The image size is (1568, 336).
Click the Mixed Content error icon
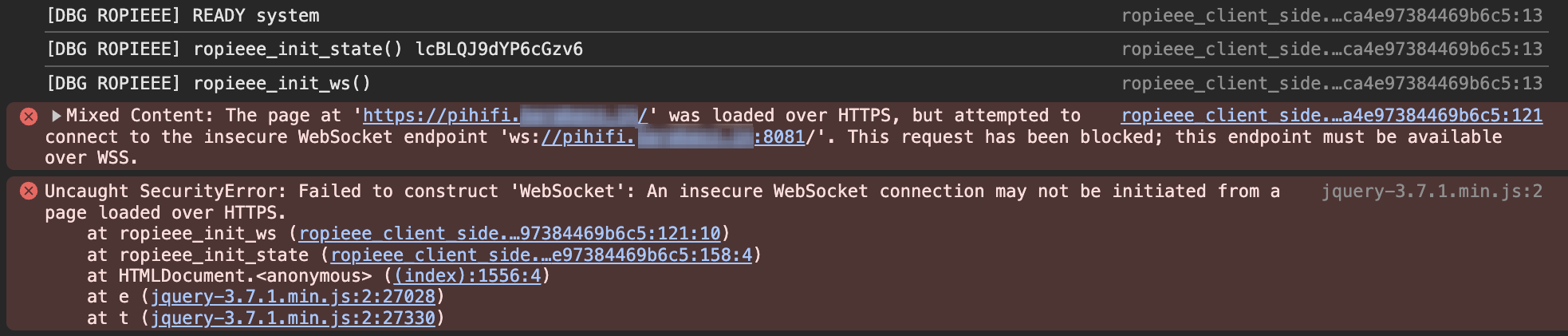(29, 117)
